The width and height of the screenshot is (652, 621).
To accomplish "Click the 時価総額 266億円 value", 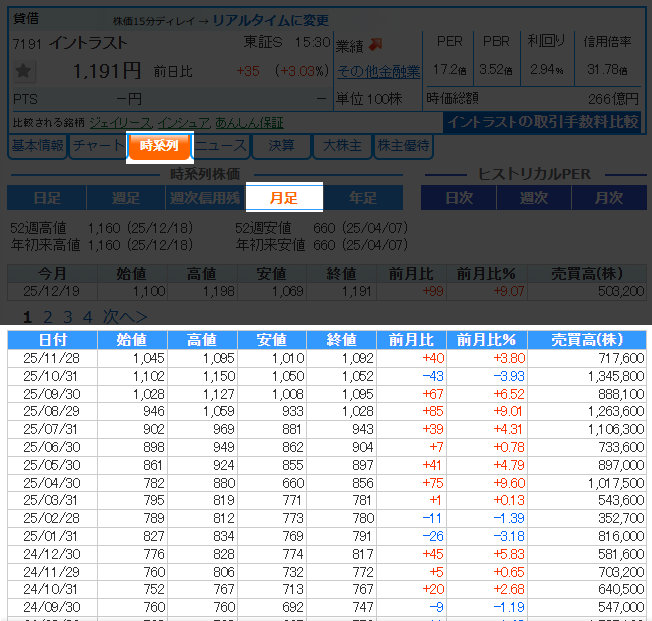I will pyautogui.click(x=613, y=99).
